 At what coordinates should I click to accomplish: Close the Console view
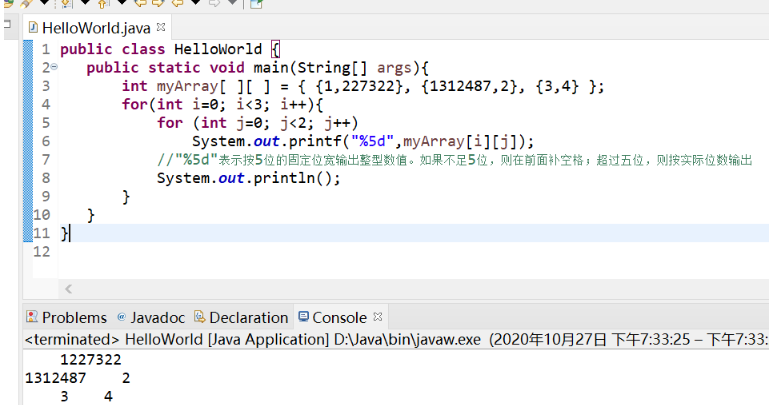click(x=378, y=316)
